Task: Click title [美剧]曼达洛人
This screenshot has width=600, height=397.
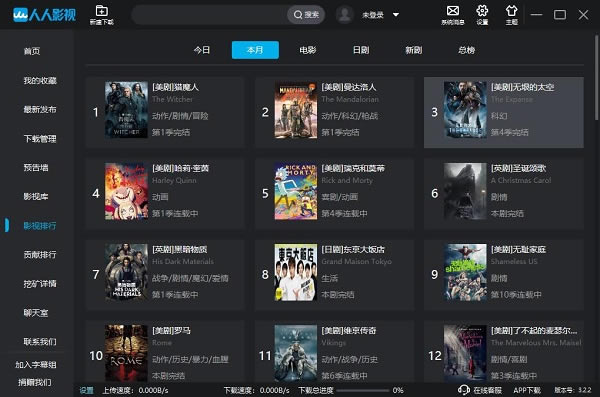Action: [349, 87]
